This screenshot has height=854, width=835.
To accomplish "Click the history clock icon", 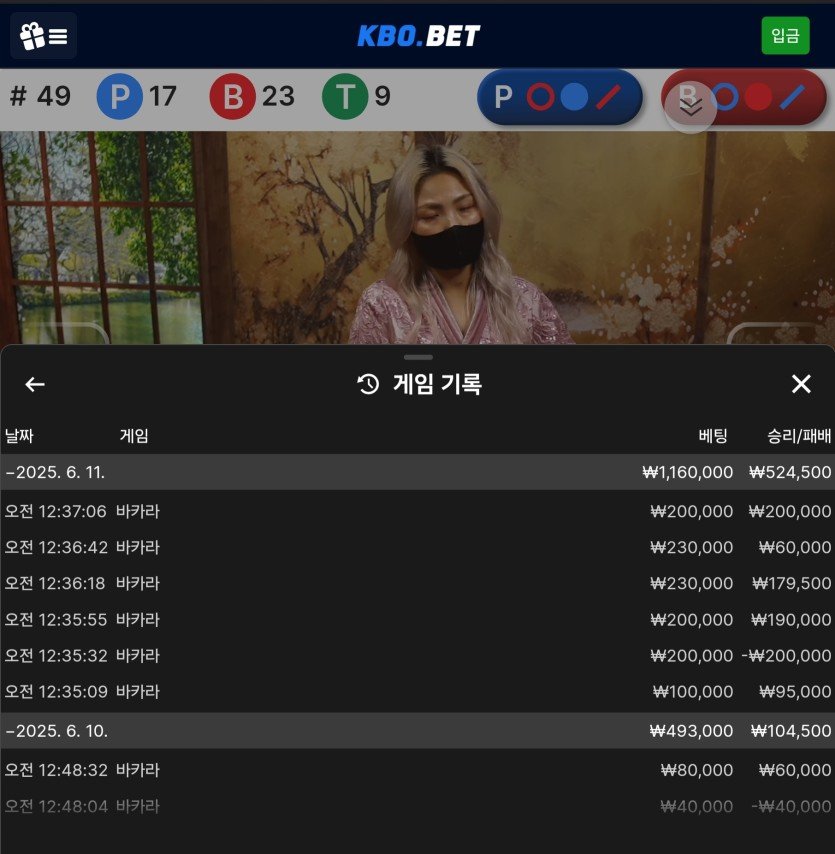I will [x=368, y=384].
